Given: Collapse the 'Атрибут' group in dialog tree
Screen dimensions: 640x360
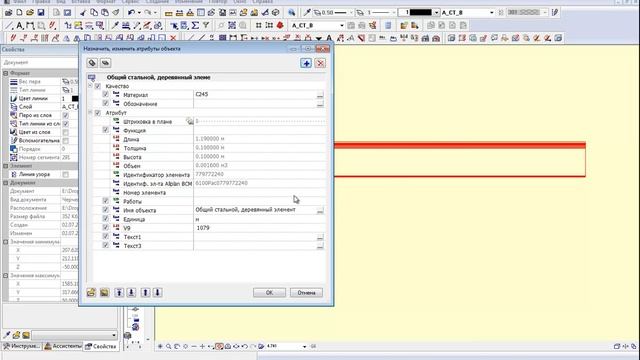Looking at the screenshot, I should pos(90,113).
